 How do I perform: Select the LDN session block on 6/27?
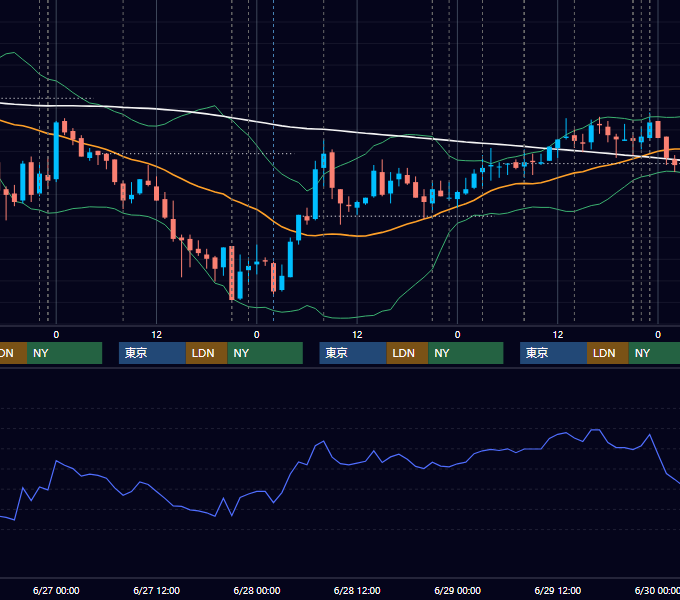tap(206, 353)
